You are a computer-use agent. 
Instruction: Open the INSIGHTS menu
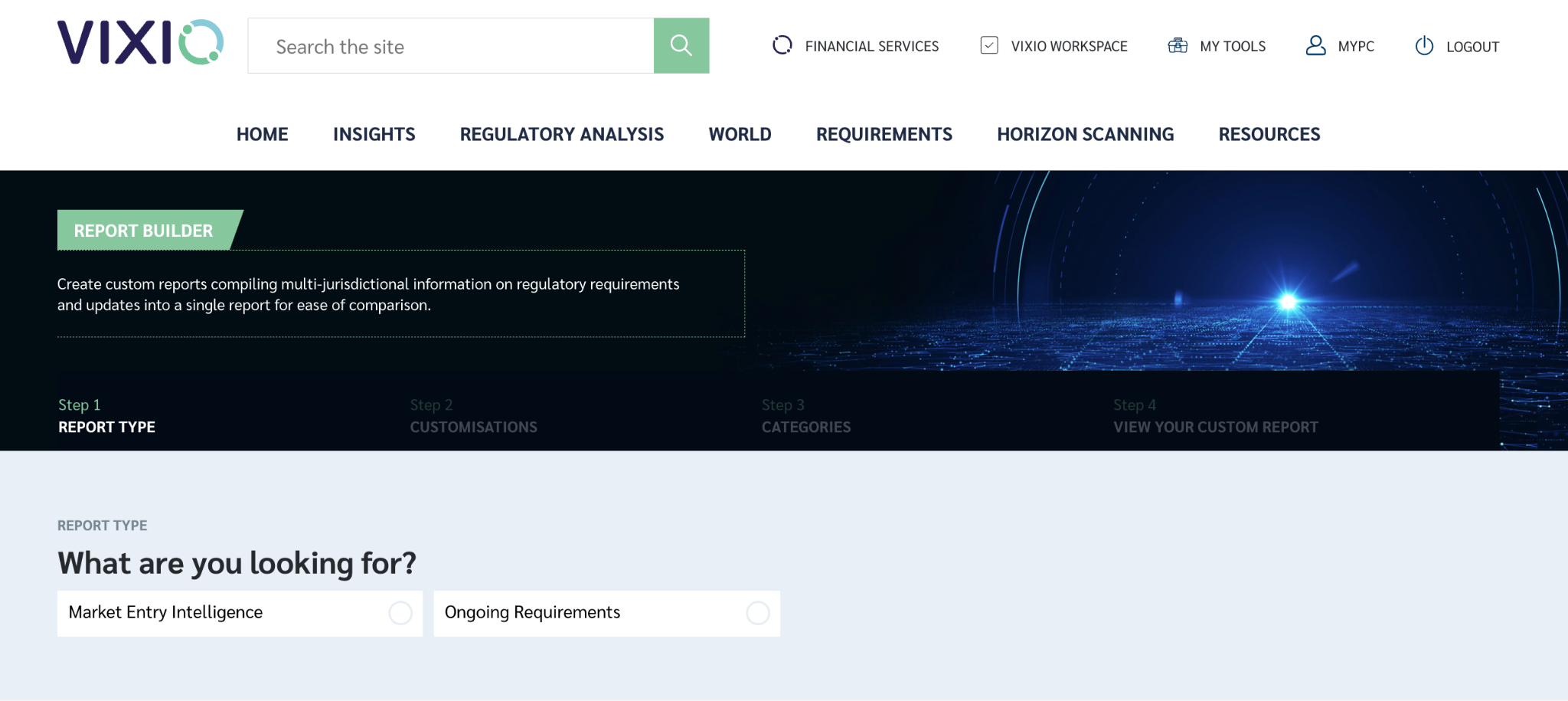[x=374, y=134]
